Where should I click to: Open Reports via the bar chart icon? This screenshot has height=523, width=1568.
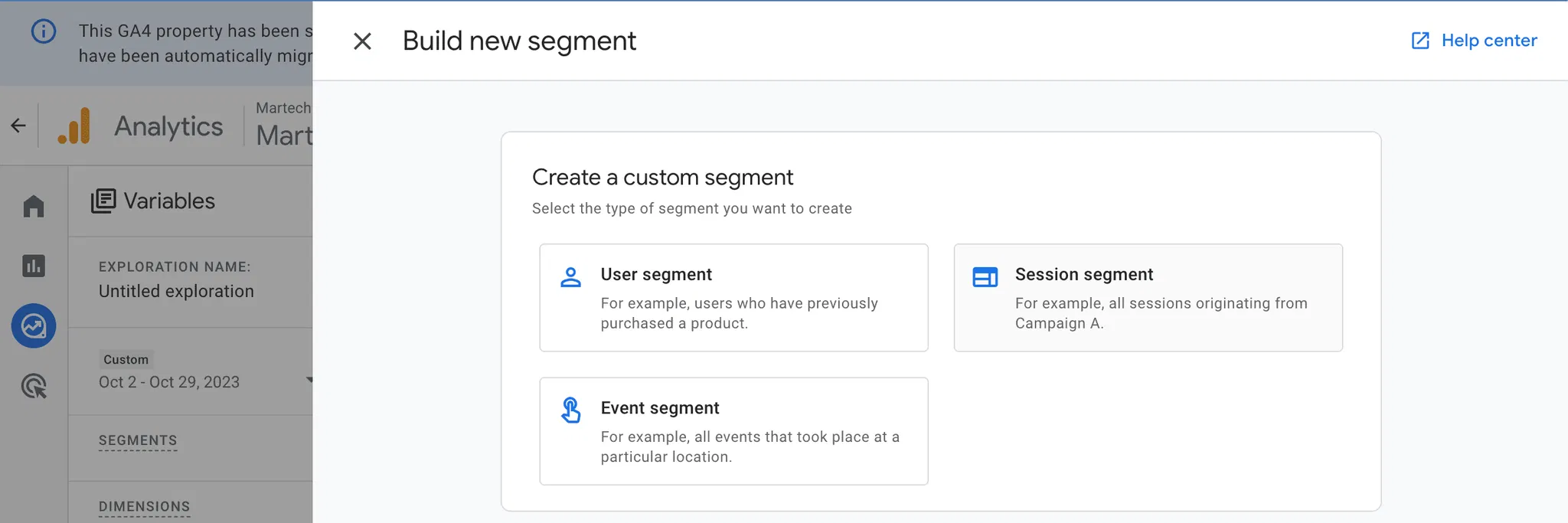click(x=34, y=266)
